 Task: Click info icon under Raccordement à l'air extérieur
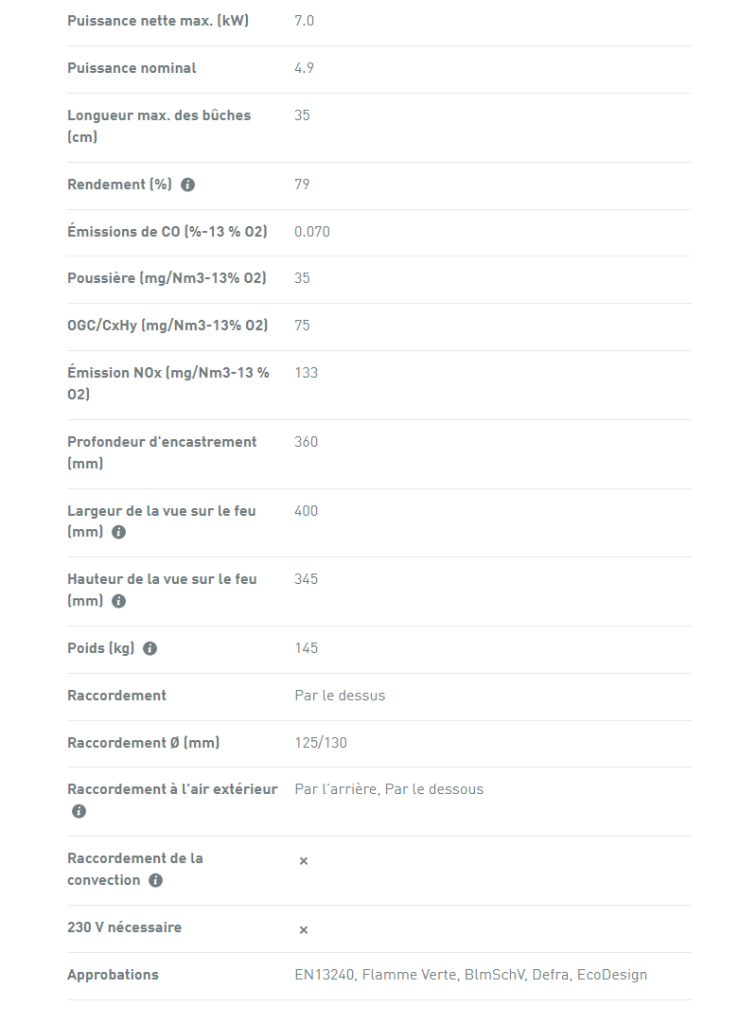[79, 811]
